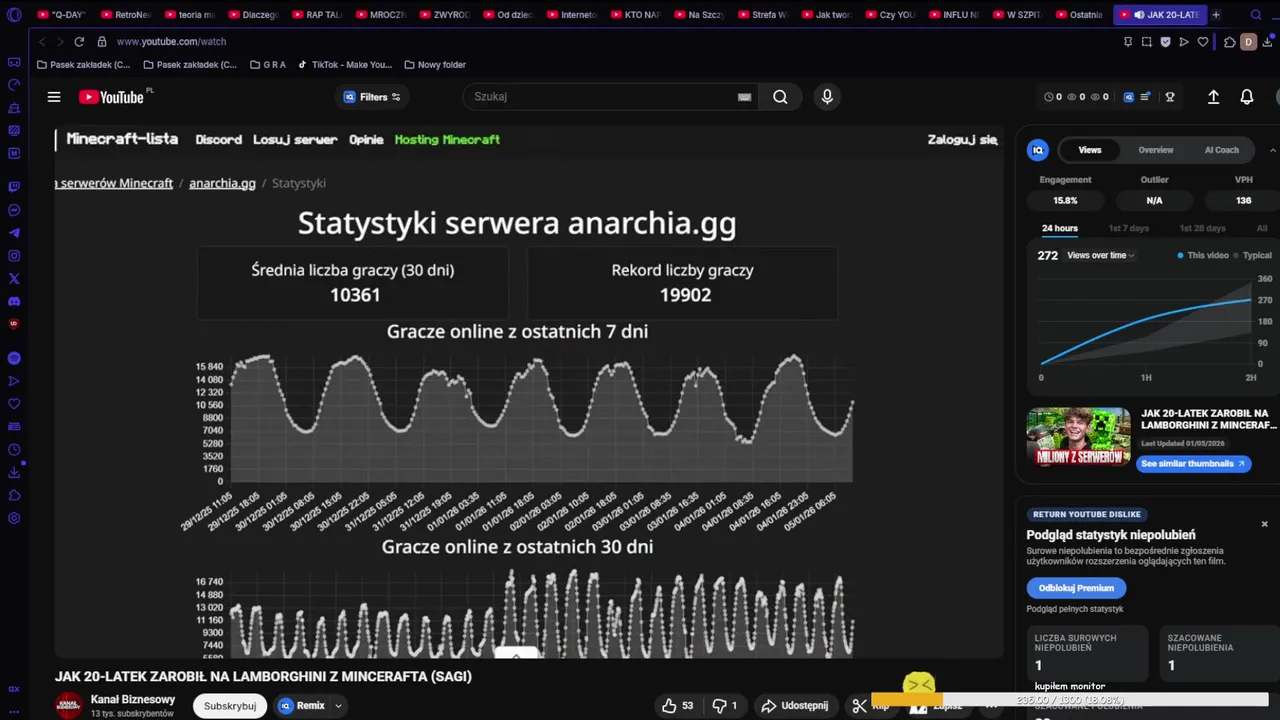This screenshot has width=1280, height=720.
Task: Select the vidIQ Overview tab
Action: 1156,150
